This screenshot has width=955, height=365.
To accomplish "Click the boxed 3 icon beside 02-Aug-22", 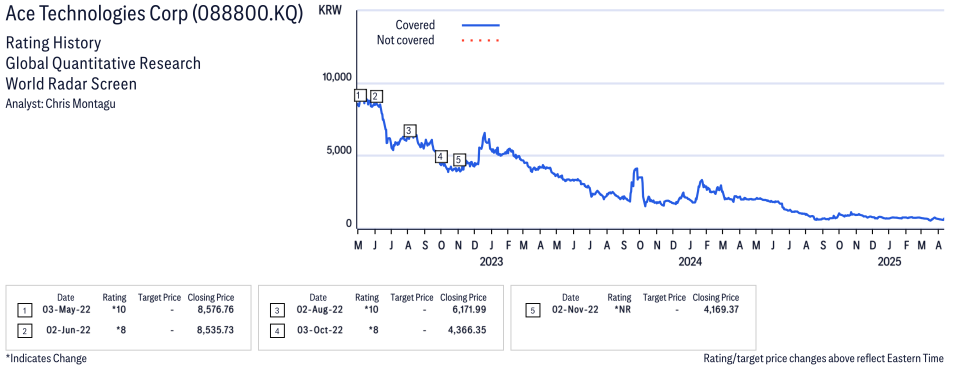I will [276, 311].
